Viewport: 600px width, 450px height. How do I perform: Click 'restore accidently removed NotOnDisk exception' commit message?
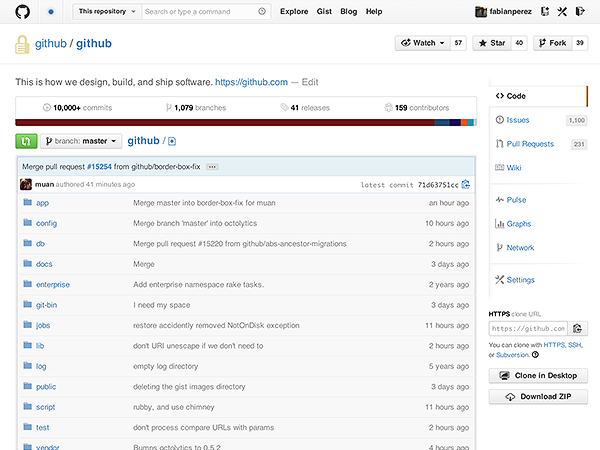(216, 325)
